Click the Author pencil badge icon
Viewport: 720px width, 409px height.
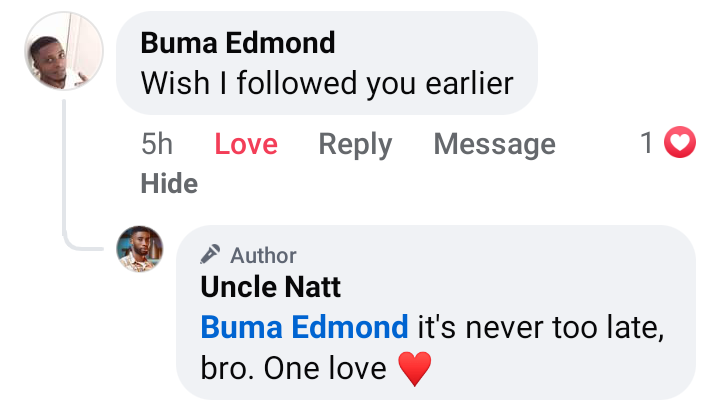(210, 254)
